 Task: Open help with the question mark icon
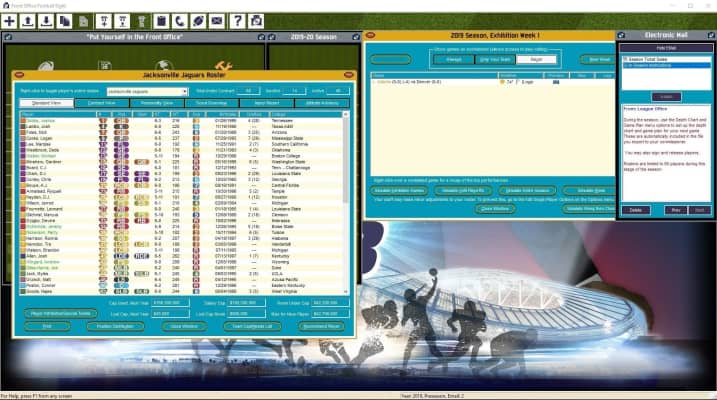point(238,20)
